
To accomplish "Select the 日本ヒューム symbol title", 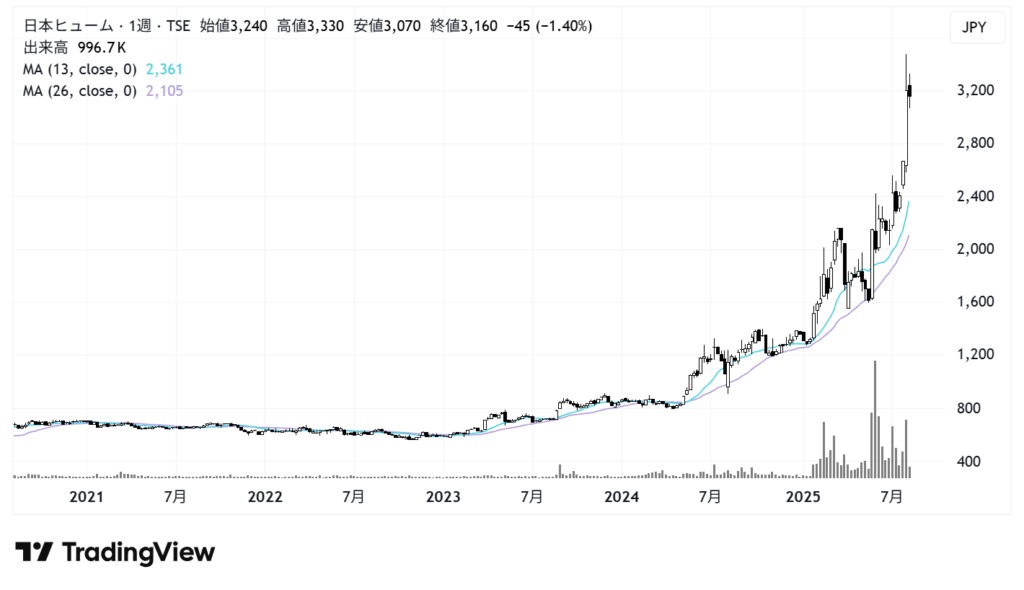I will click(68, 26).
